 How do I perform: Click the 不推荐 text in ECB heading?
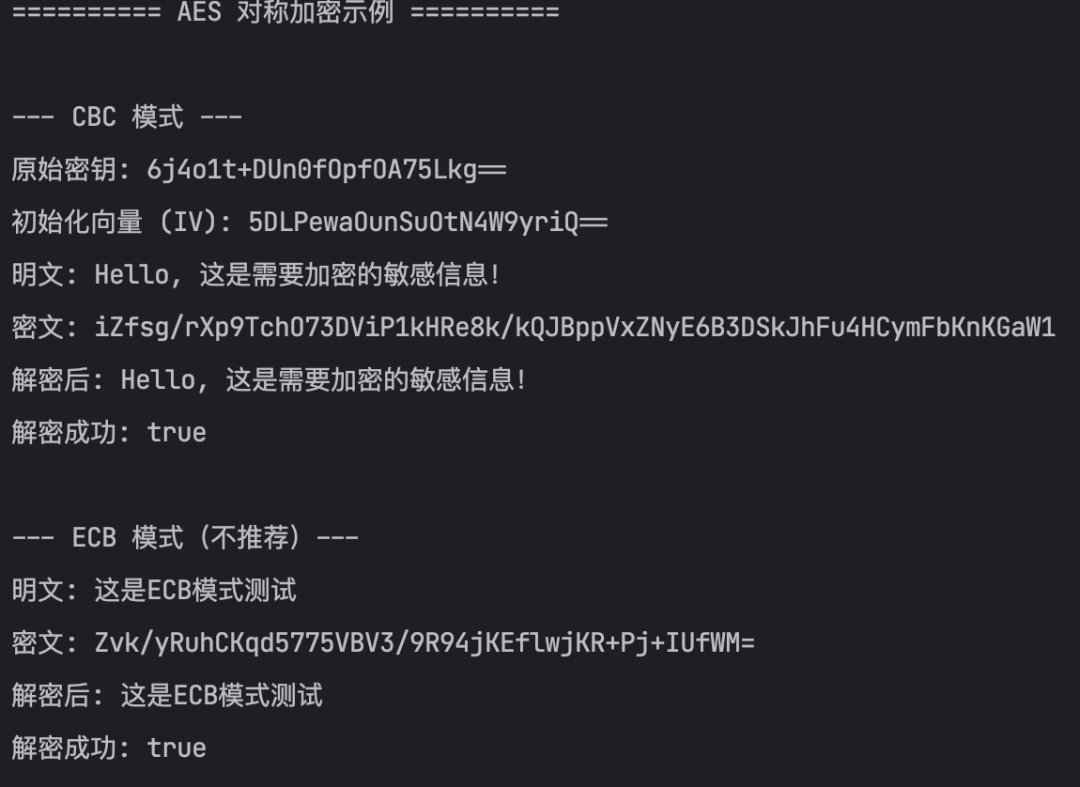click(249, 538)
